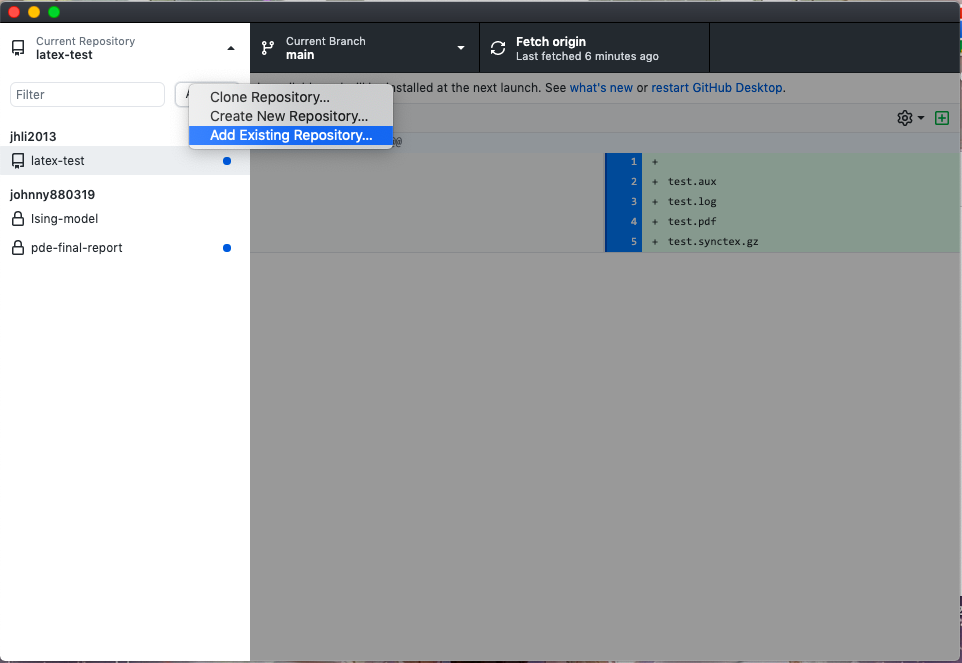Open dropdown caret next to gear icon

coord(921,118)
